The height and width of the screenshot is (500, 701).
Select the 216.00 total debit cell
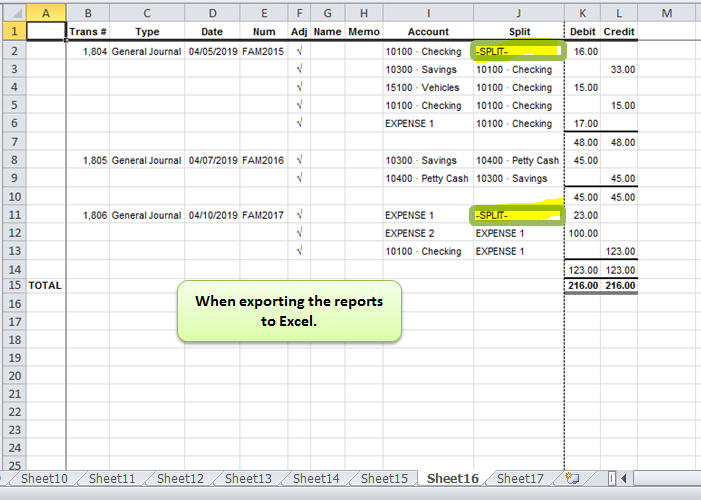[x=583, y=285]
